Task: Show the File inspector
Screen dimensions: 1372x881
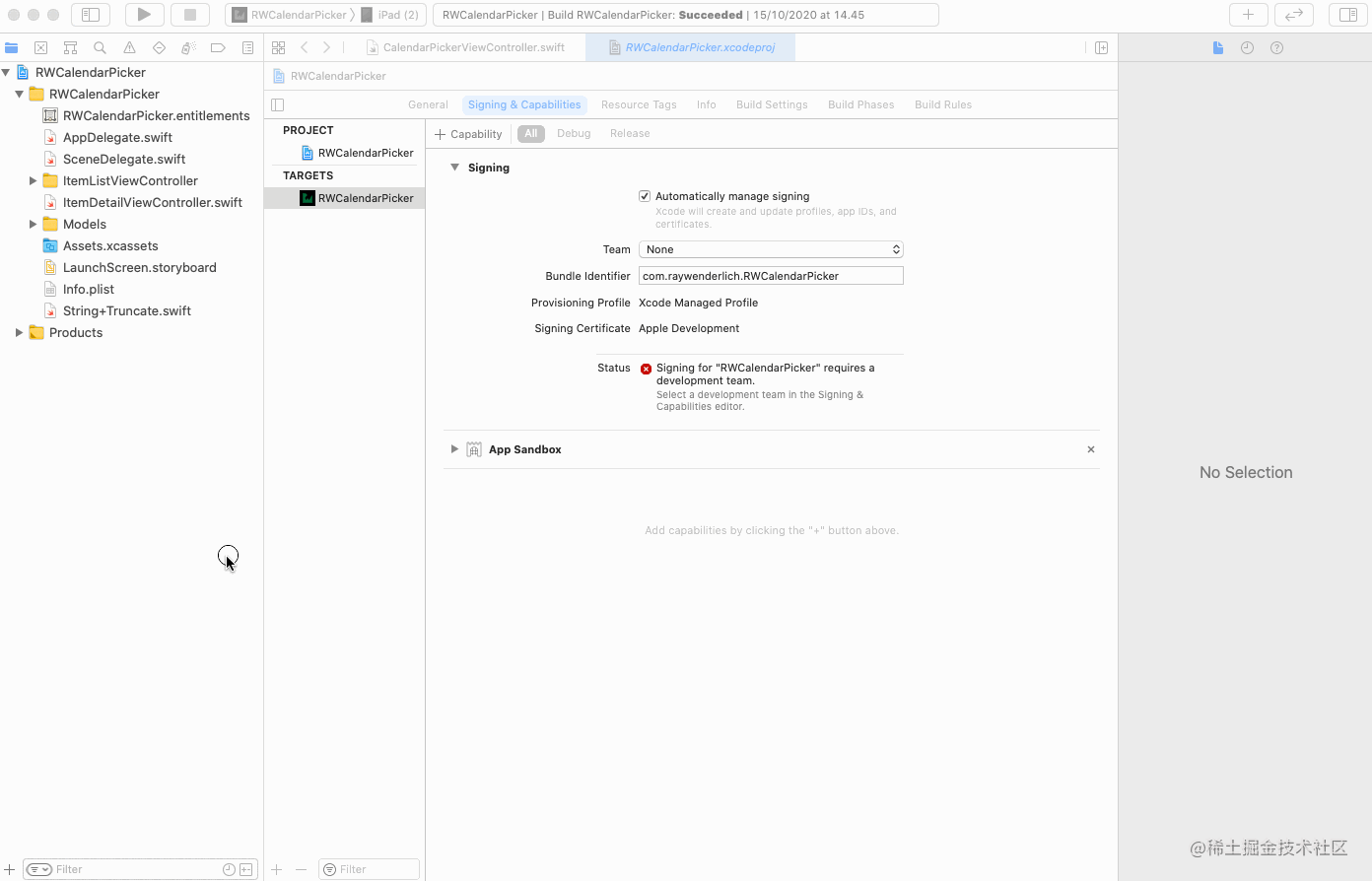Action: [1218, 47]
